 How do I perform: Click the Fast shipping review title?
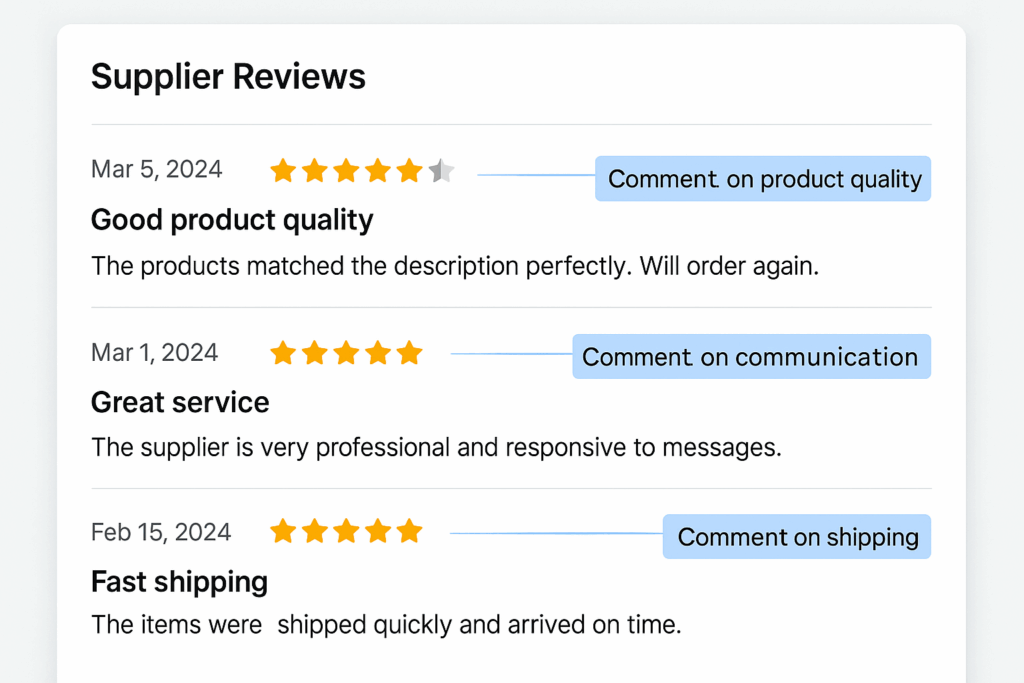coord(178,581)
